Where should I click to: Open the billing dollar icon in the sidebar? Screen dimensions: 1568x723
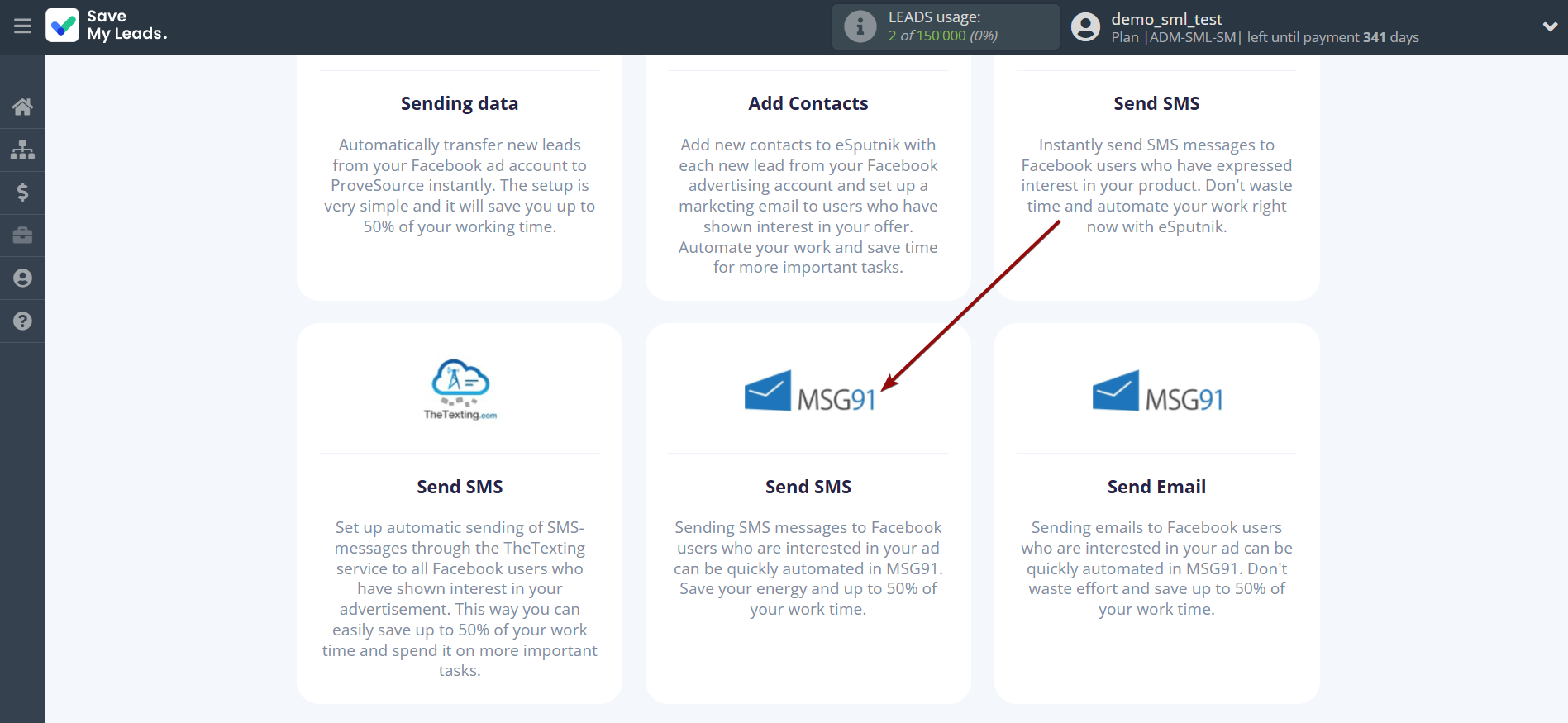(x=22, y=193)
